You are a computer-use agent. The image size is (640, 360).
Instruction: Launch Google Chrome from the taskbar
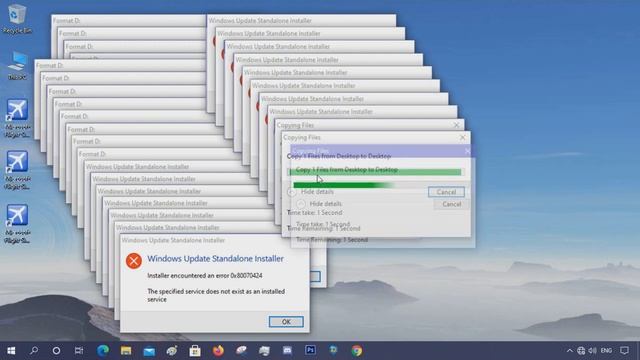coord(357,351)
